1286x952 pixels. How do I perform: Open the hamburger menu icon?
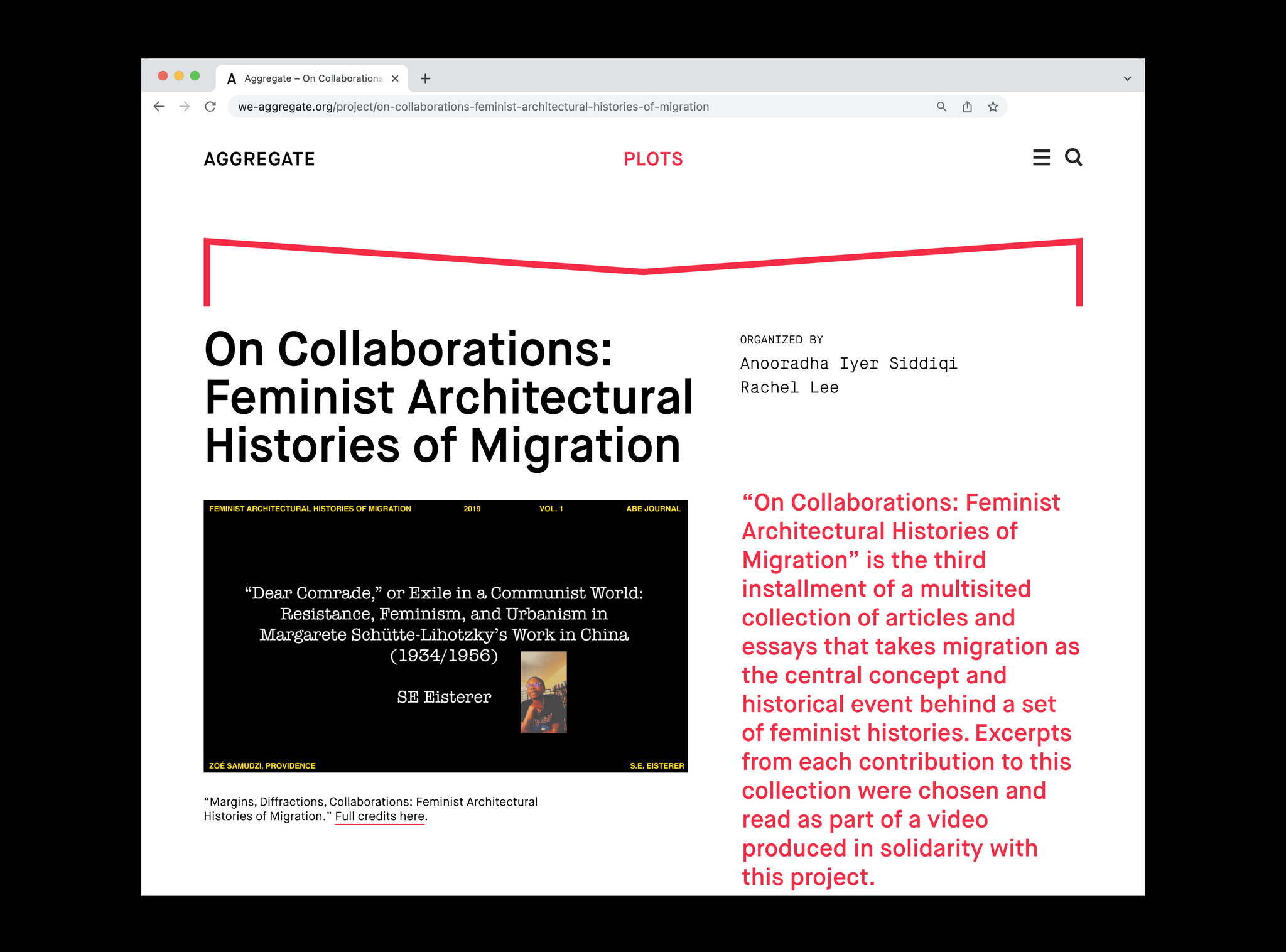click(1041, 158)
